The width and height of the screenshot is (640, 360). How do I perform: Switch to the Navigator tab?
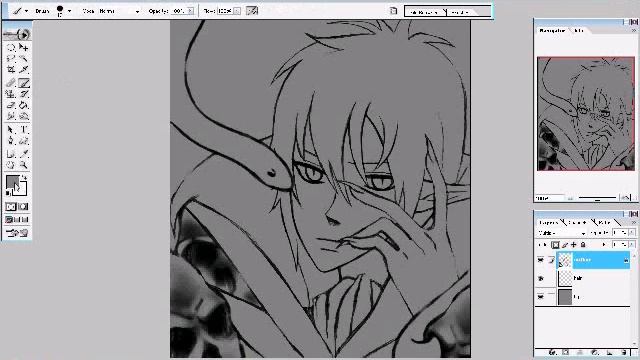click(552, 31)
